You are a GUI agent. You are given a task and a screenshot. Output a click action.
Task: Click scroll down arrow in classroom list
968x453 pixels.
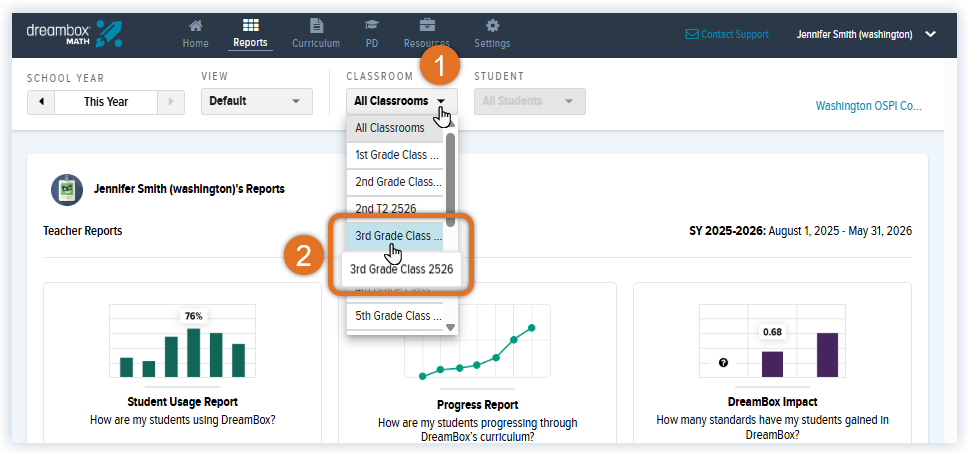click(450, 328)
